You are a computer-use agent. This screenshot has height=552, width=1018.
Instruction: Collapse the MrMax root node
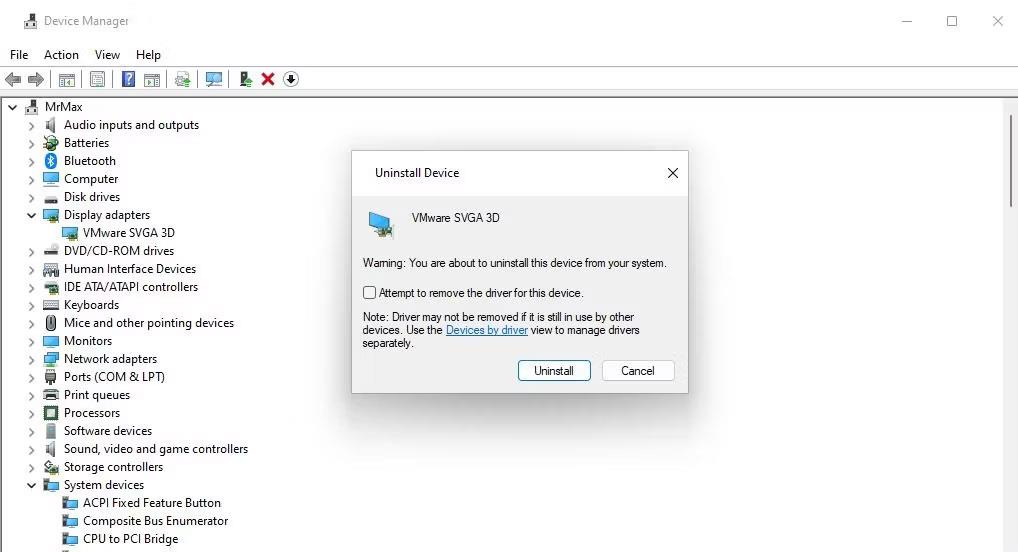click(x=12, y=107)
